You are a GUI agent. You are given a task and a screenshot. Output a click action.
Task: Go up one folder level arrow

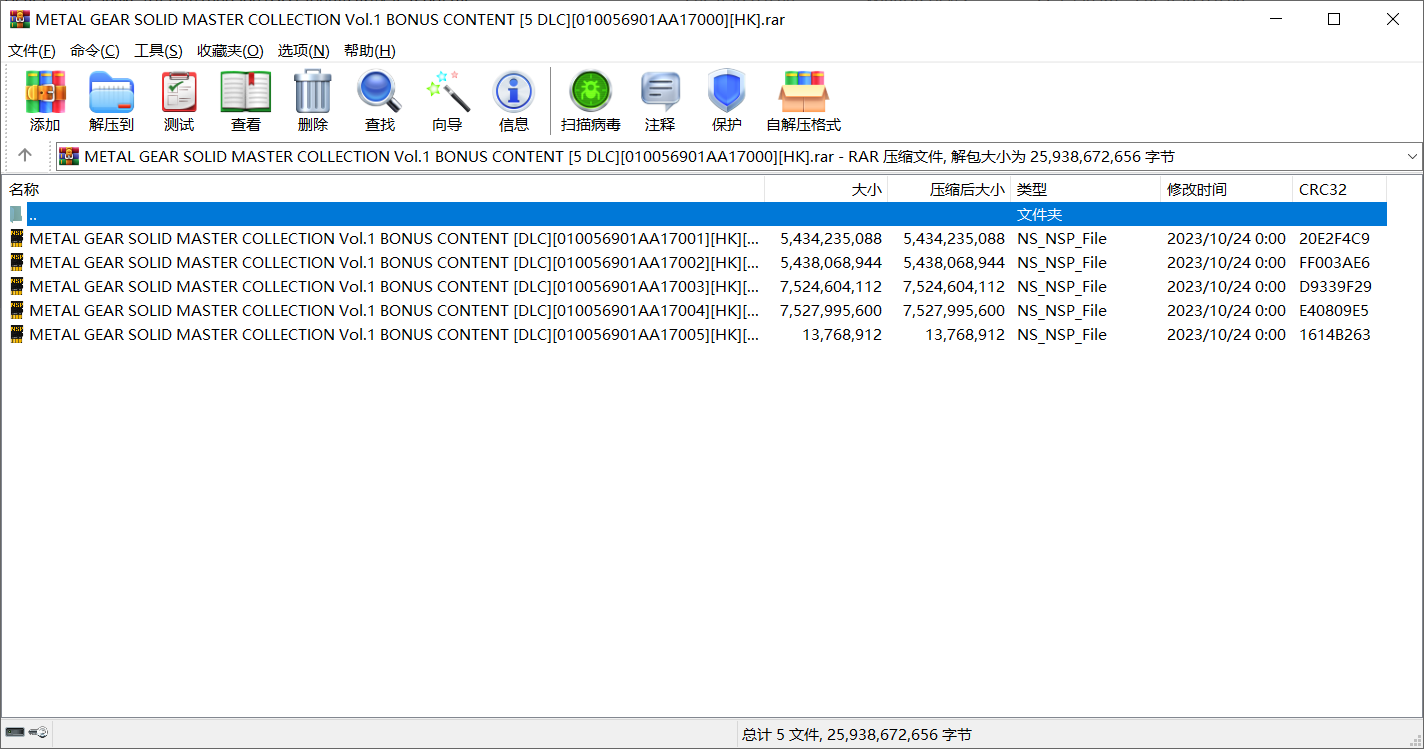pyautogui.click(x=25, y=155)
